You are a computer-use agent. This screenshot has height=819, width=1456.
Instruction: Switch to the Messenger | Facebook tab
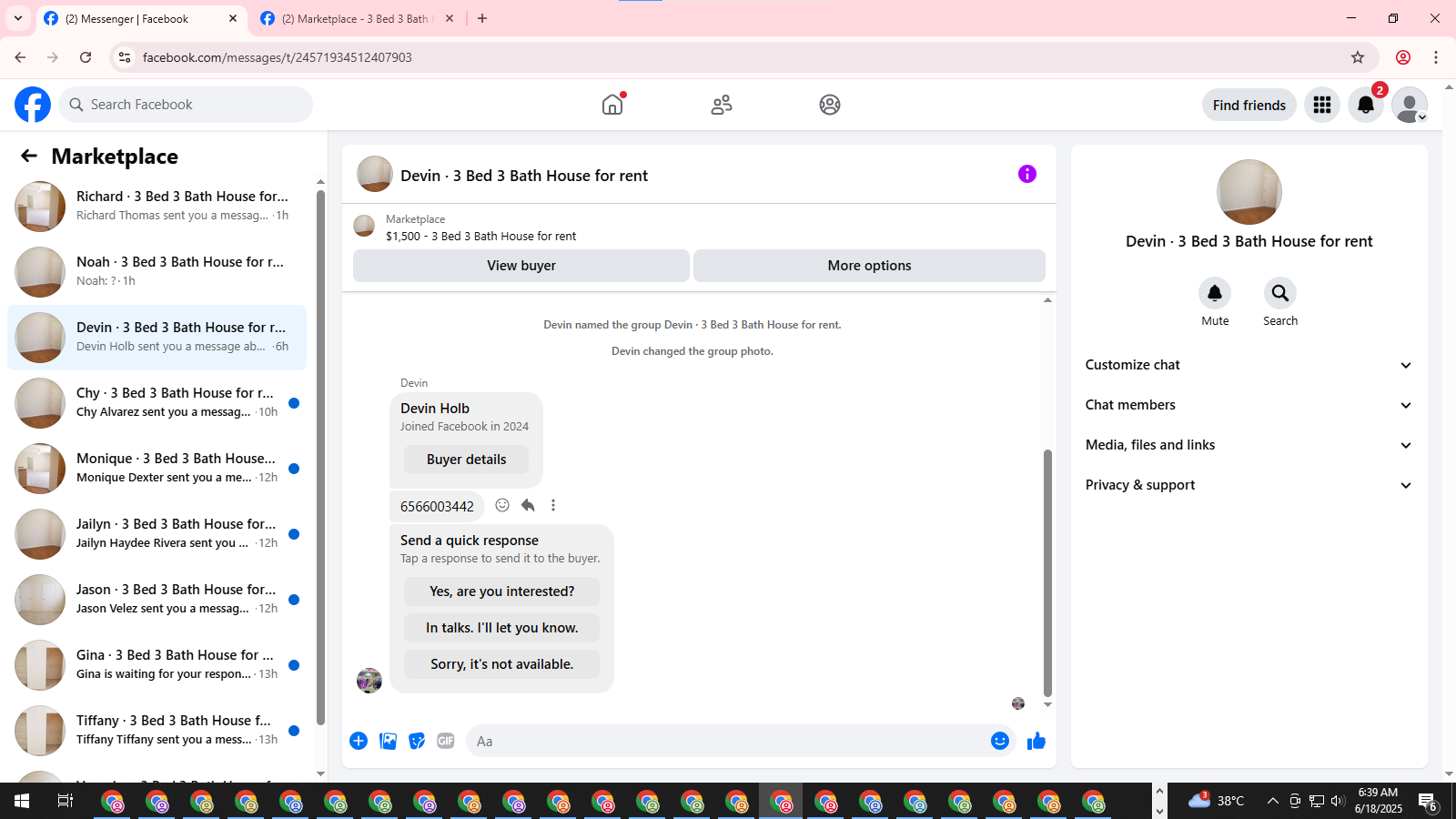[141, 18]
